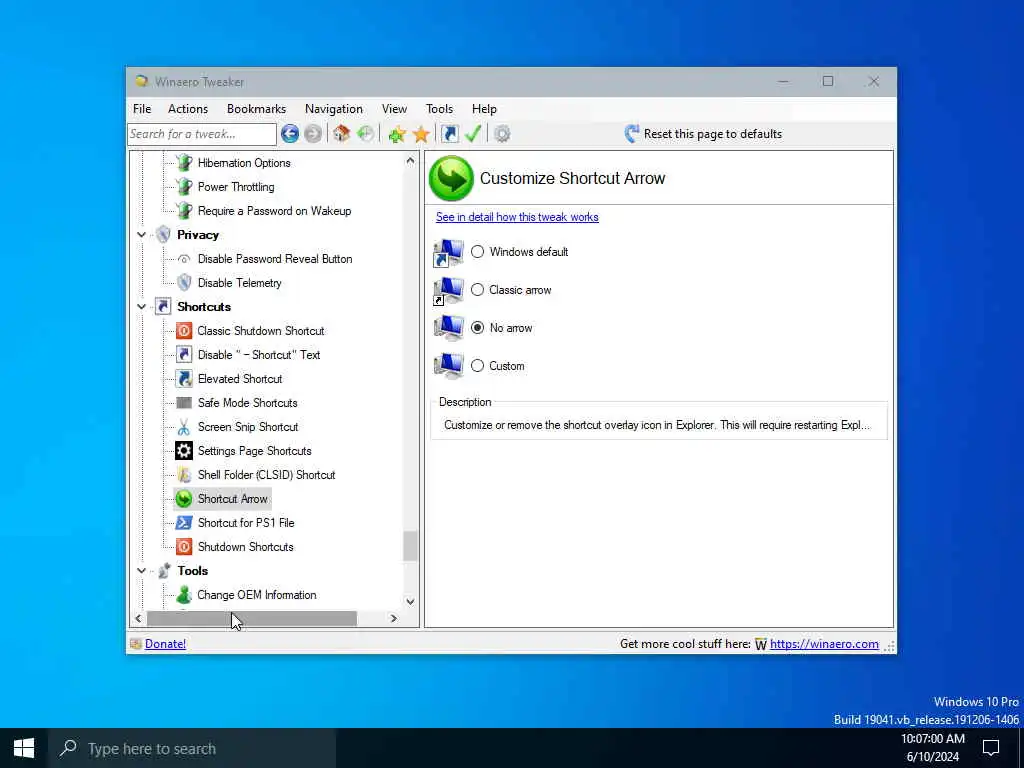Screen dimensions: 1024x768
Task: Click the large green Customize Shortcut Arrow icon
Action: click(x=451, y=178)
